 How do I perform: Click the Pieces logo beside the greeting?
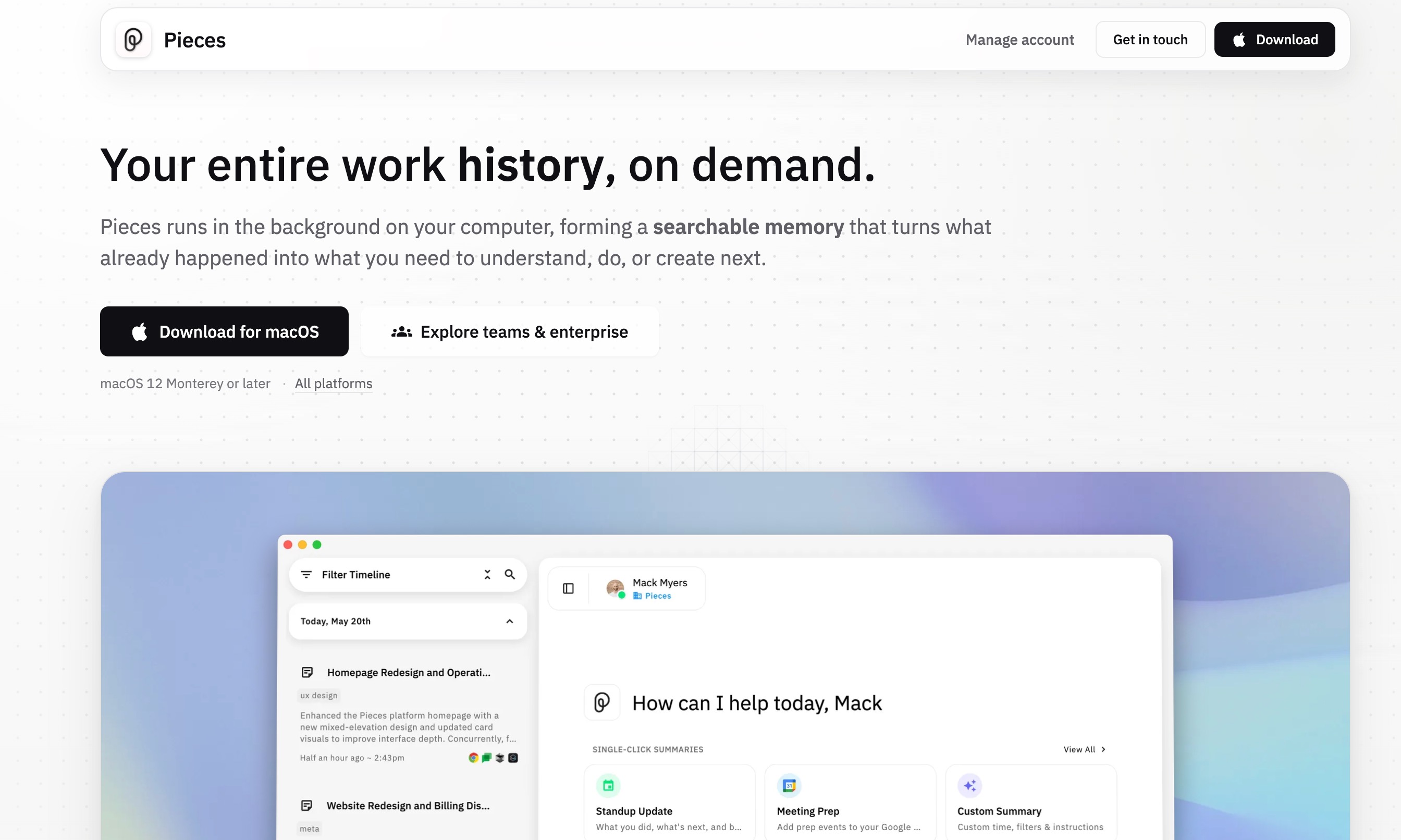coord(601,702)
